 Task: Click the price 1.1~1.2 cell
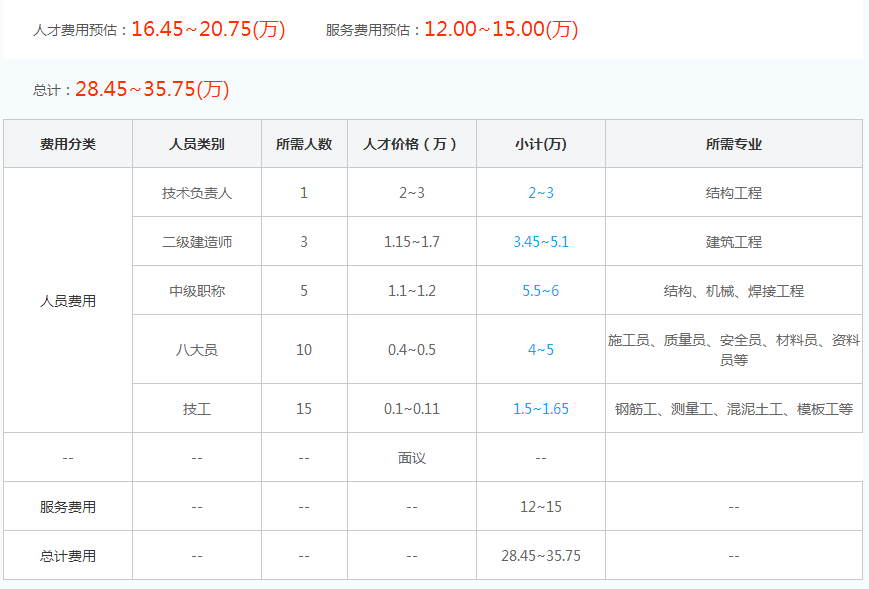pos(411,291)
